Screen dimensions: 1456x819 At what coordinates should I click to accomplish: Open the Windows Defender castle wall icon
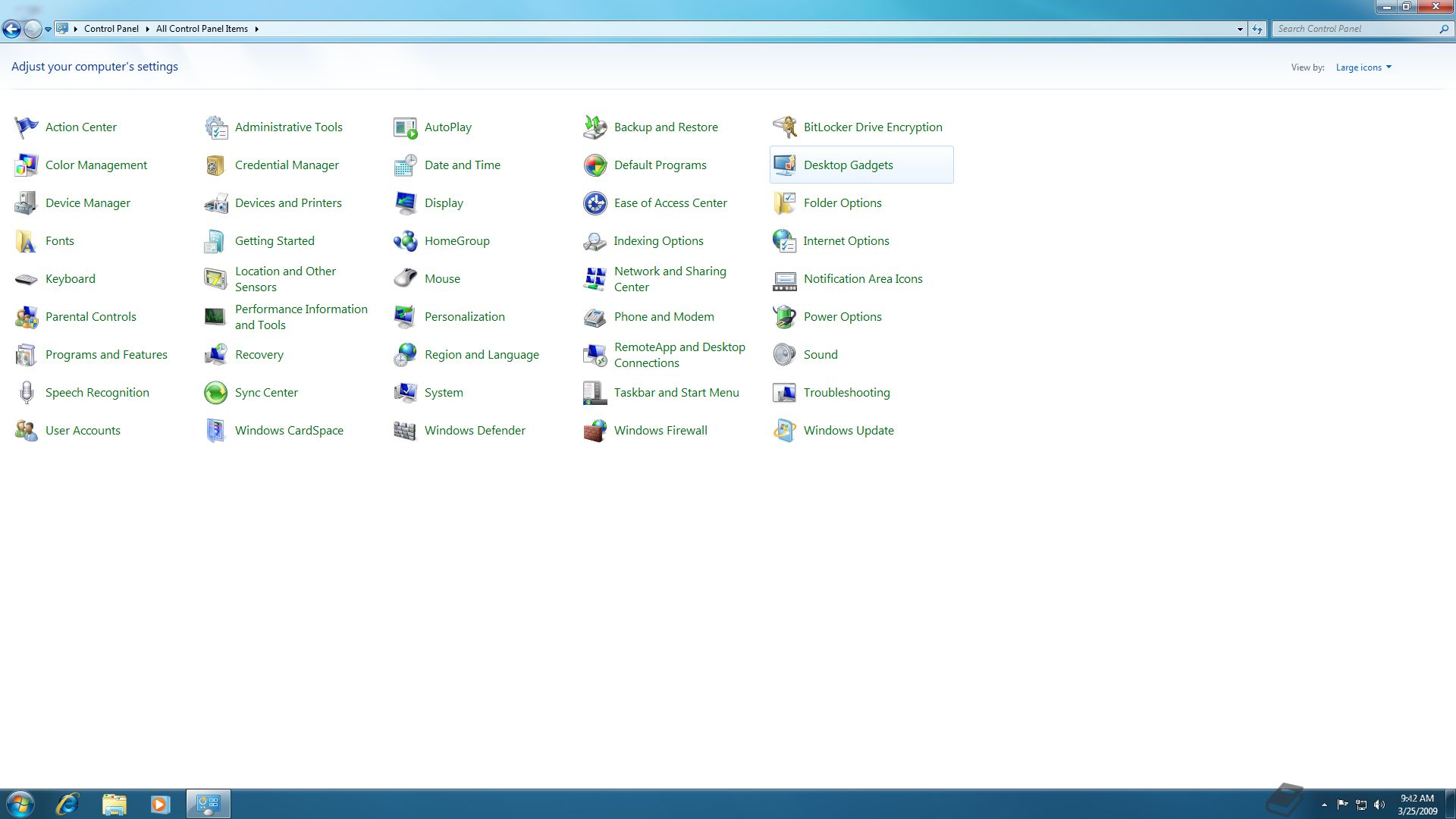[x=406, y=431]
